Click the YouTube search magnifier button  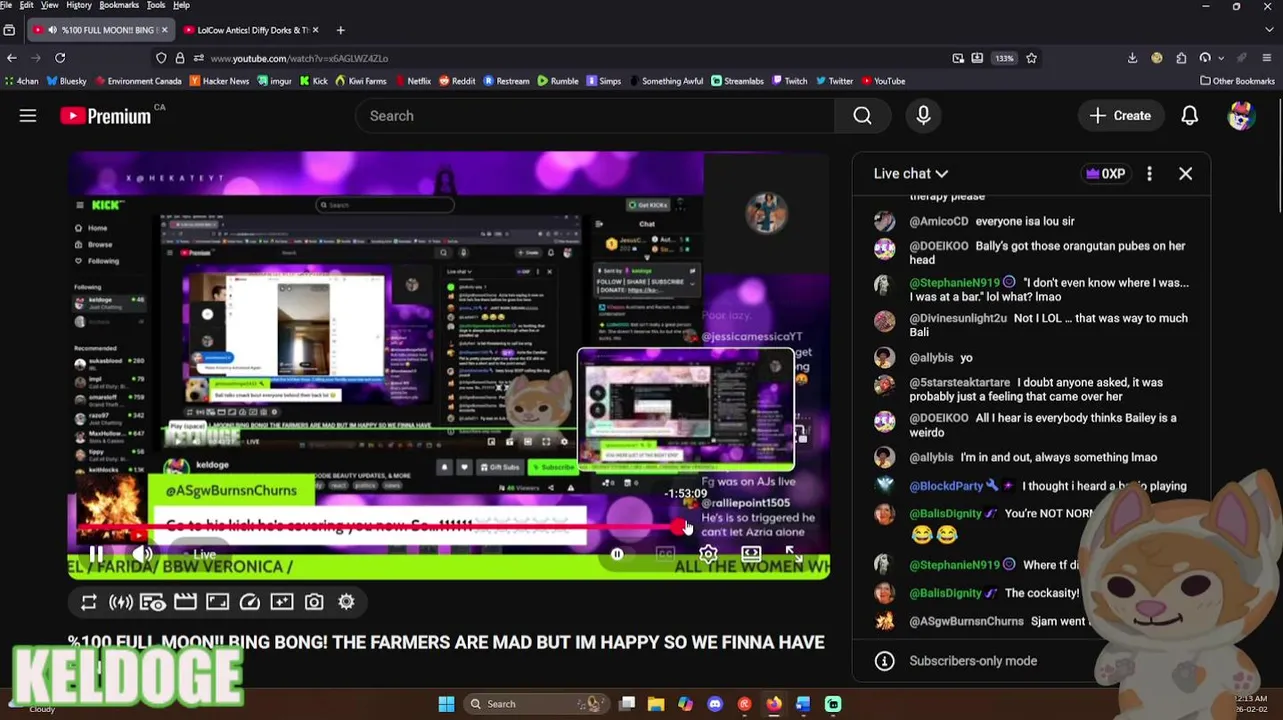click(862, 116)
